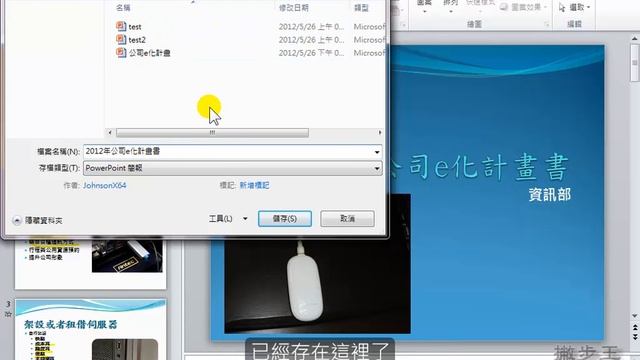Sort files by the 修改日期 column header

pyautogui.click(x=293, y=8)
